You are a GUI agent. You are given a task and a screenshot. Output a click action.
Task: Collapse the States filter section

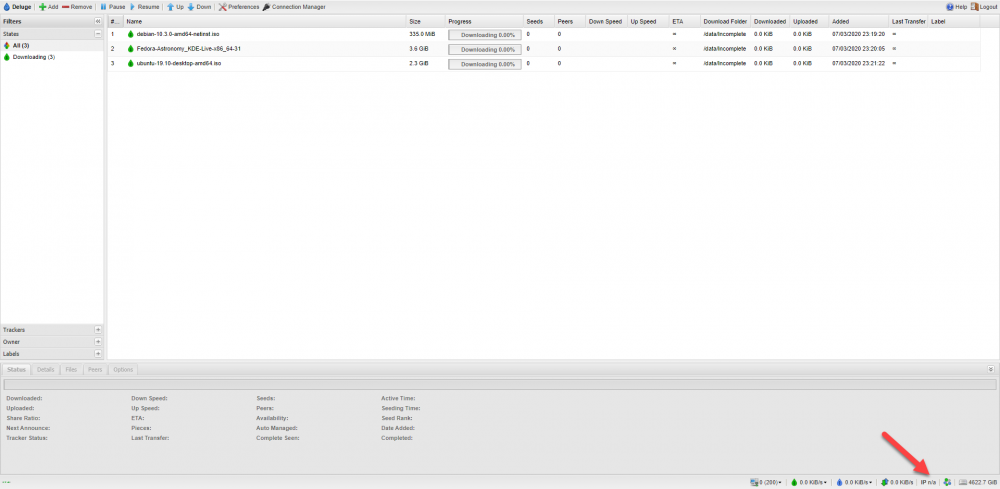(98, 34)
